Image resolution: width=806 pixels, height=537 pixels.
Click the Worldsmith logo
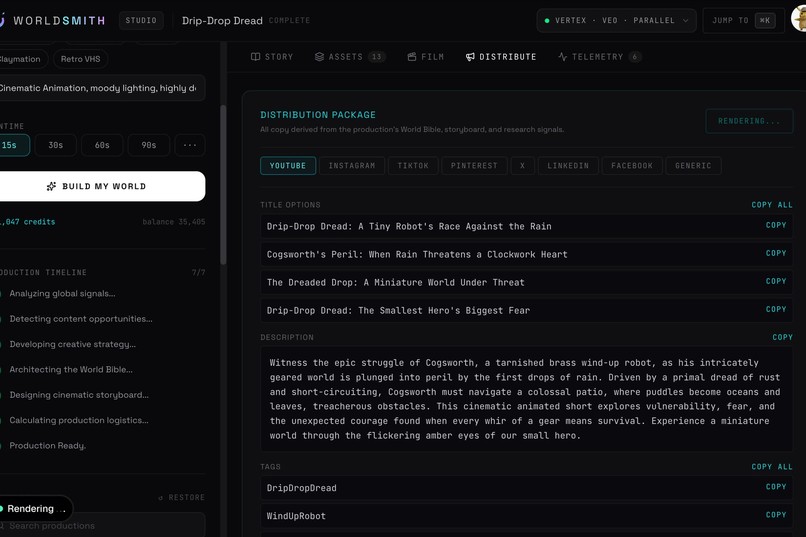52,21
